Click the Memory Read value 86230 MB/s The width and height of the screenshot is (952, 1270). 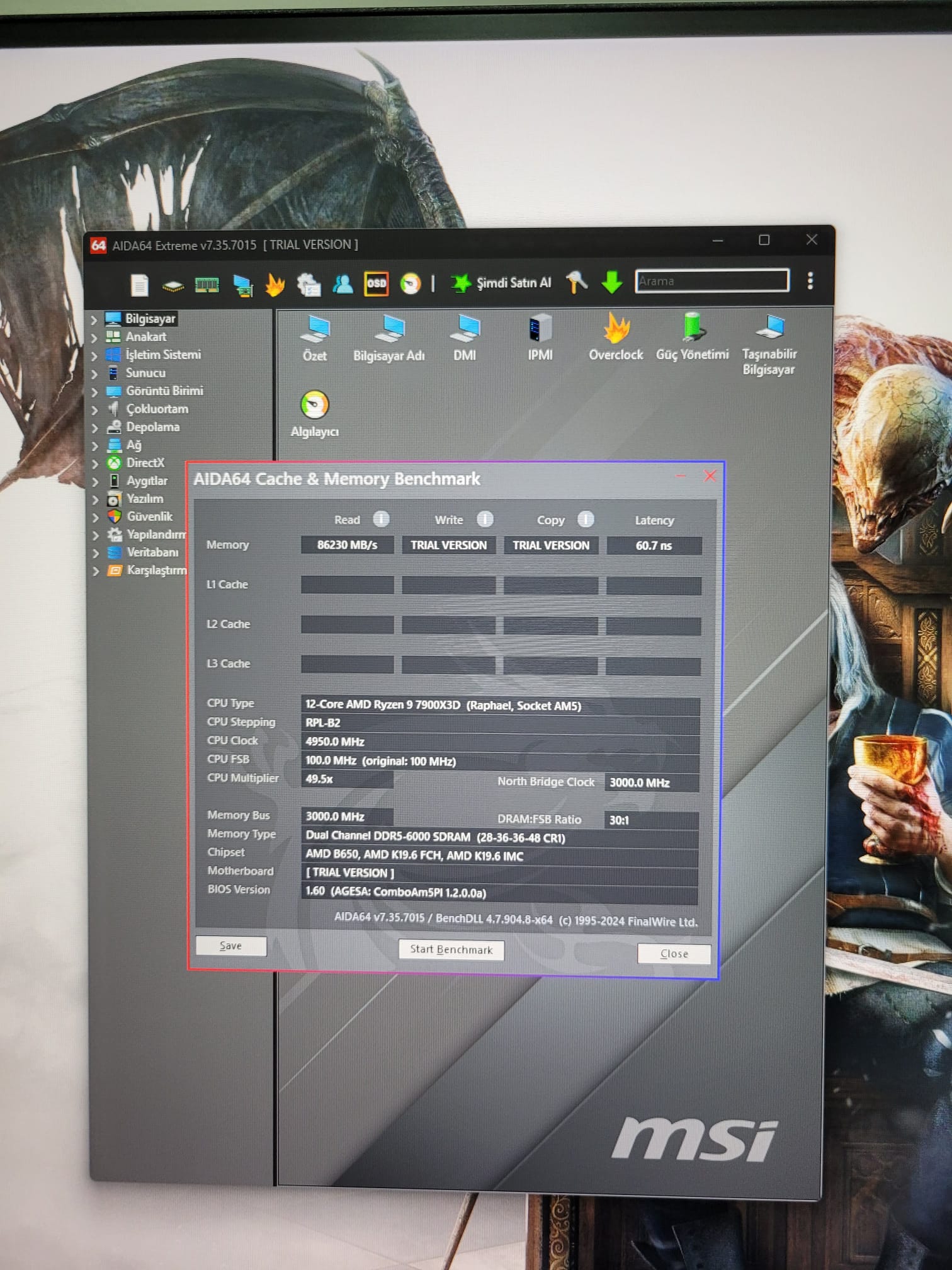[x=347, y=546]
